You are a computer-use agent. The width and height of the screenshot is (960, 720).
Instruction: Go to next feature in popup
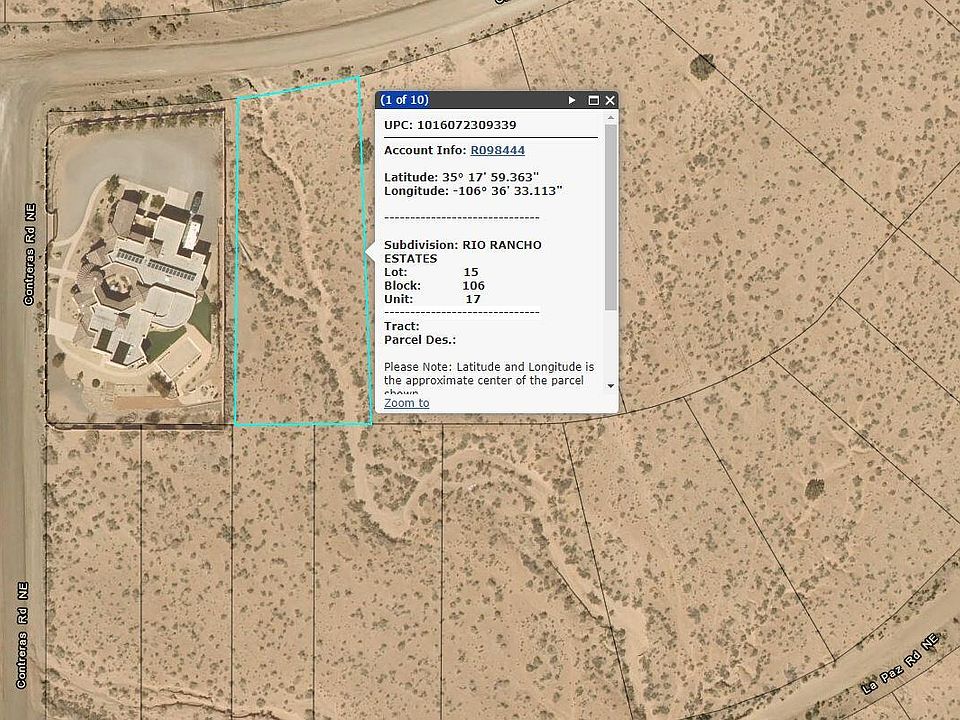pyautogui.click(x=572, y=100)
